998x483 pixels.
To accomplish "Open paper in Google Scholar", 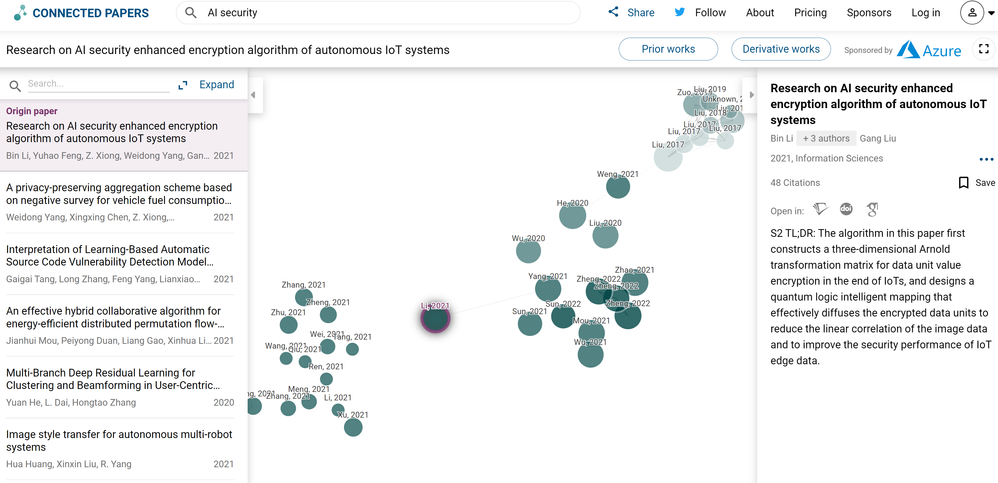I will click(x=872, y=209).
